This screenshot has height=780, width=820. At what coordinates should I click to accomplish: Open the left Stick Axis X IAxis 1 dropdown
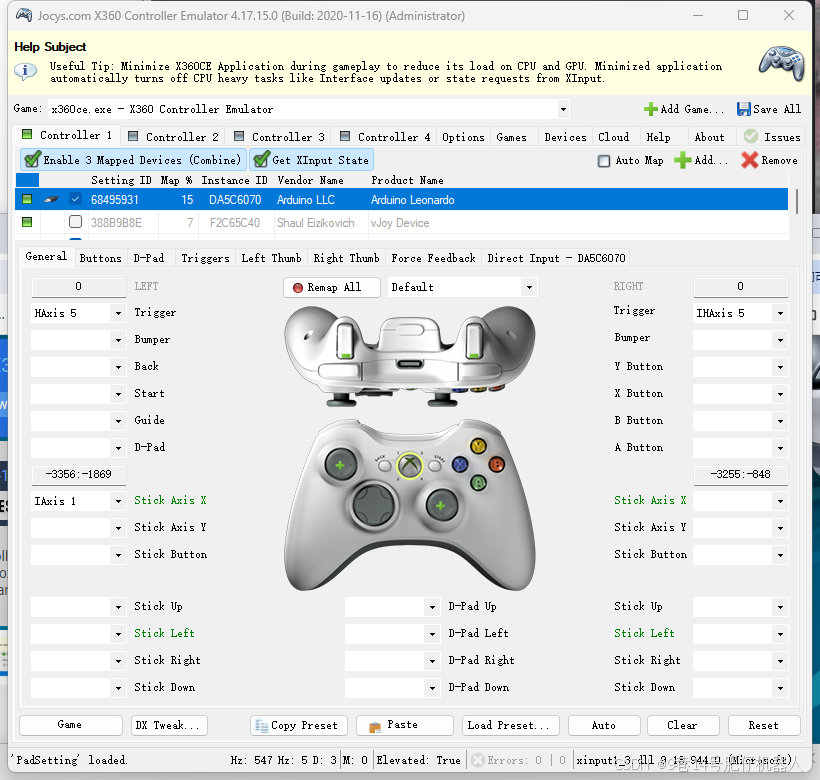coord(118,501)
